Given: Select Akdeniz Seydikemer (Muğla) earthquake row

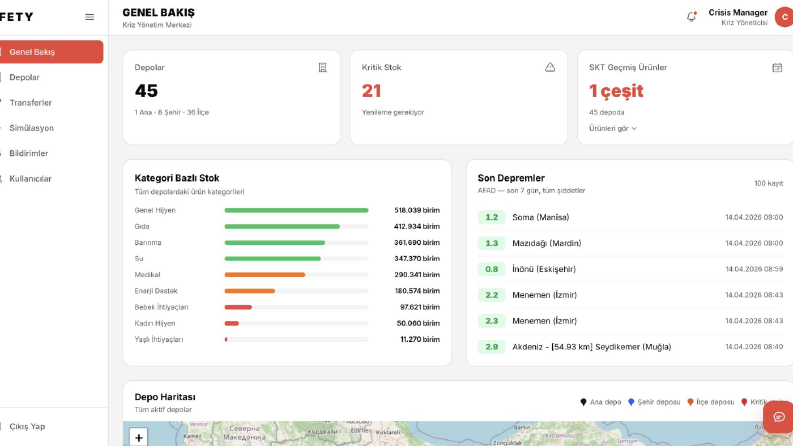Looking at the screenshot, I should tap(630, 347).
